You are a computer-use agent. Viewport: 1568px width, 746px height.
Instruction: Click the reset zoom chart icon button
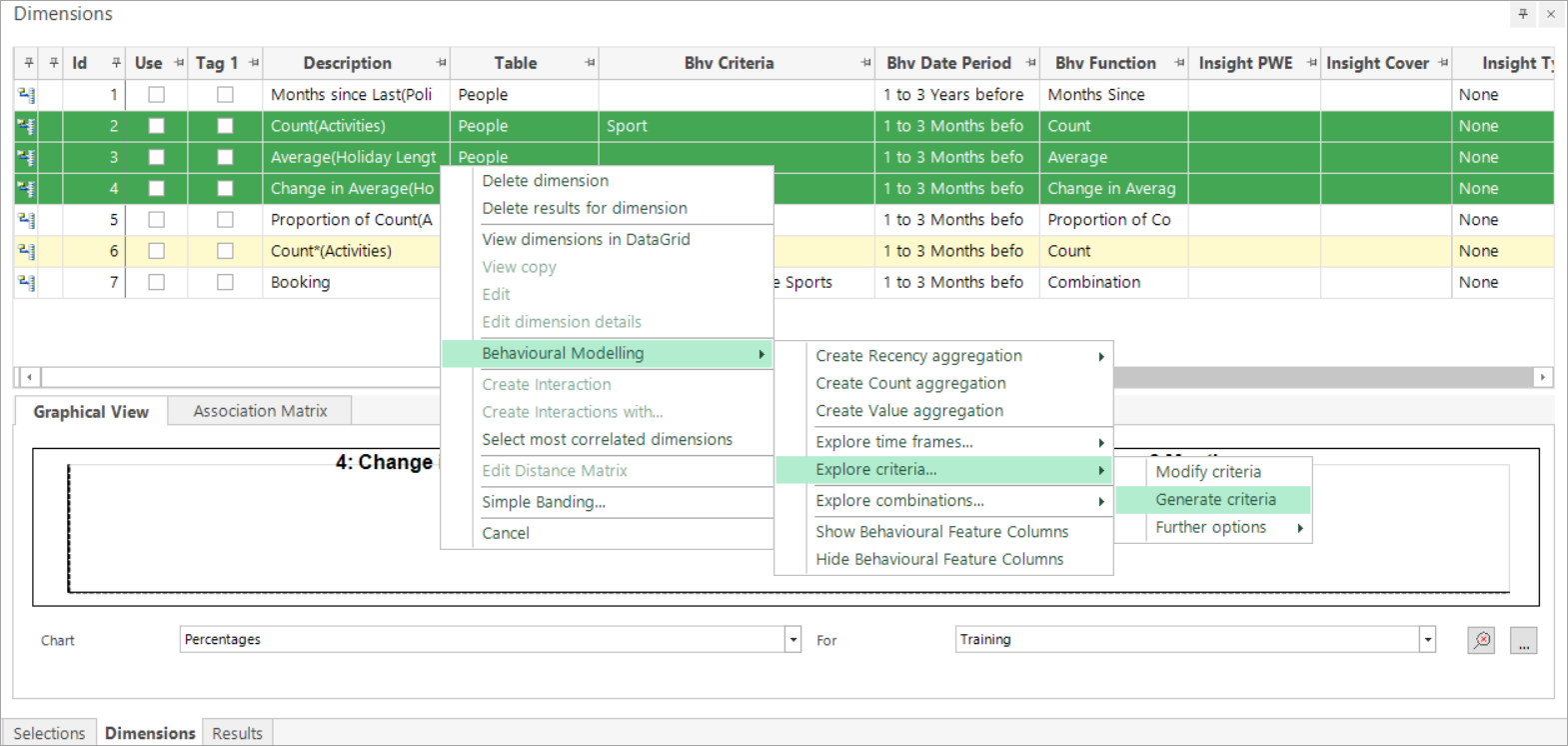pos(1481,640)
